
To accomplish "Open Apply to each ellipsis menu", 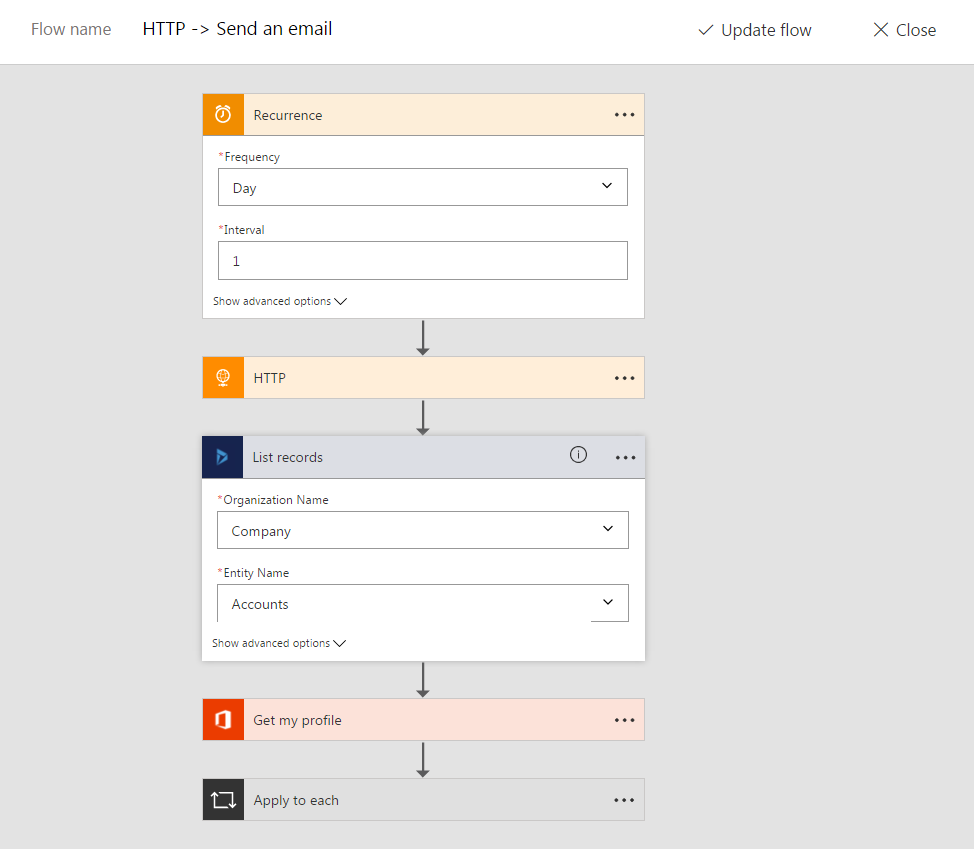I will (624, 800).
